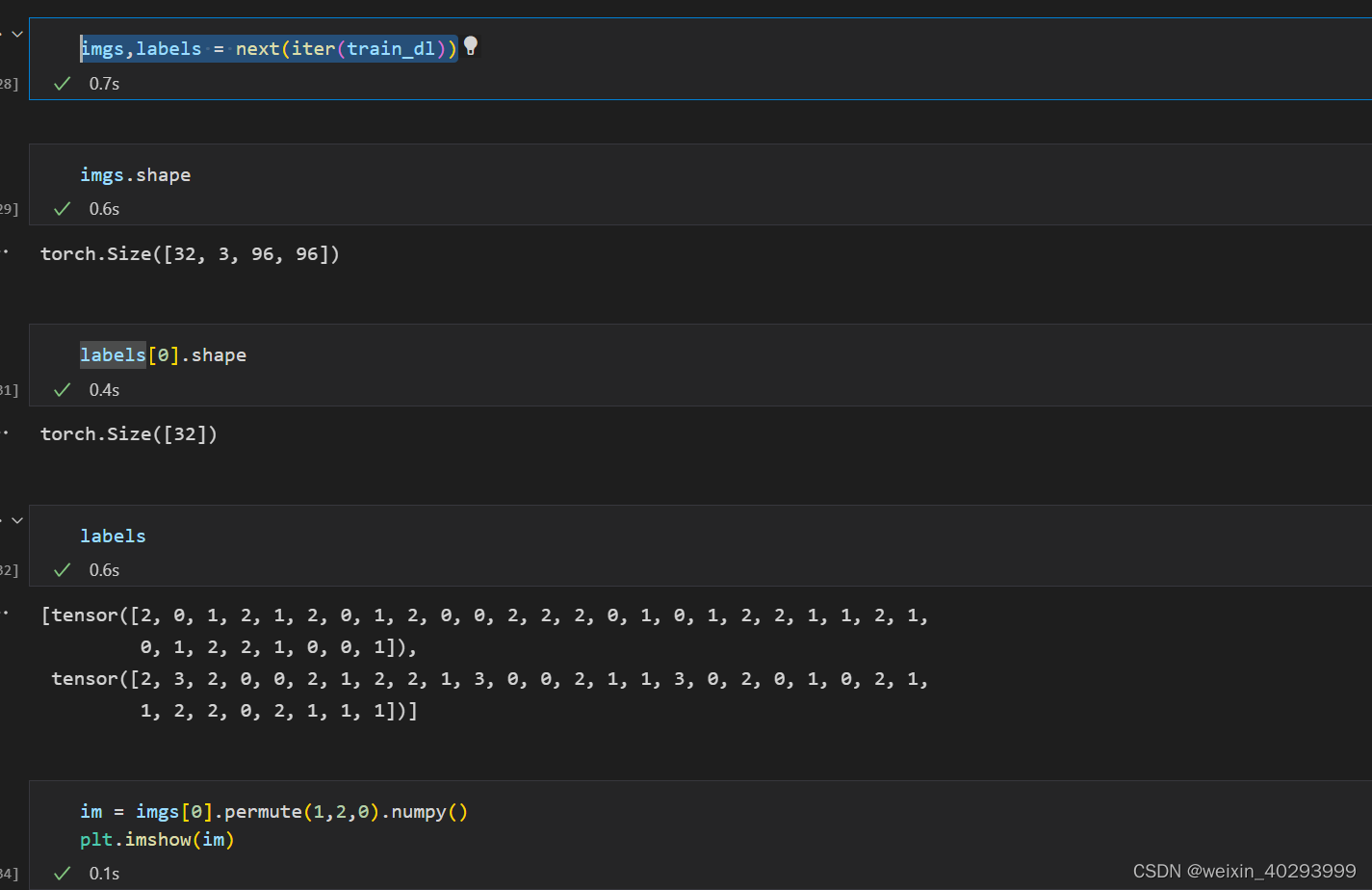Click the labels code cell text

coord(113,536)
